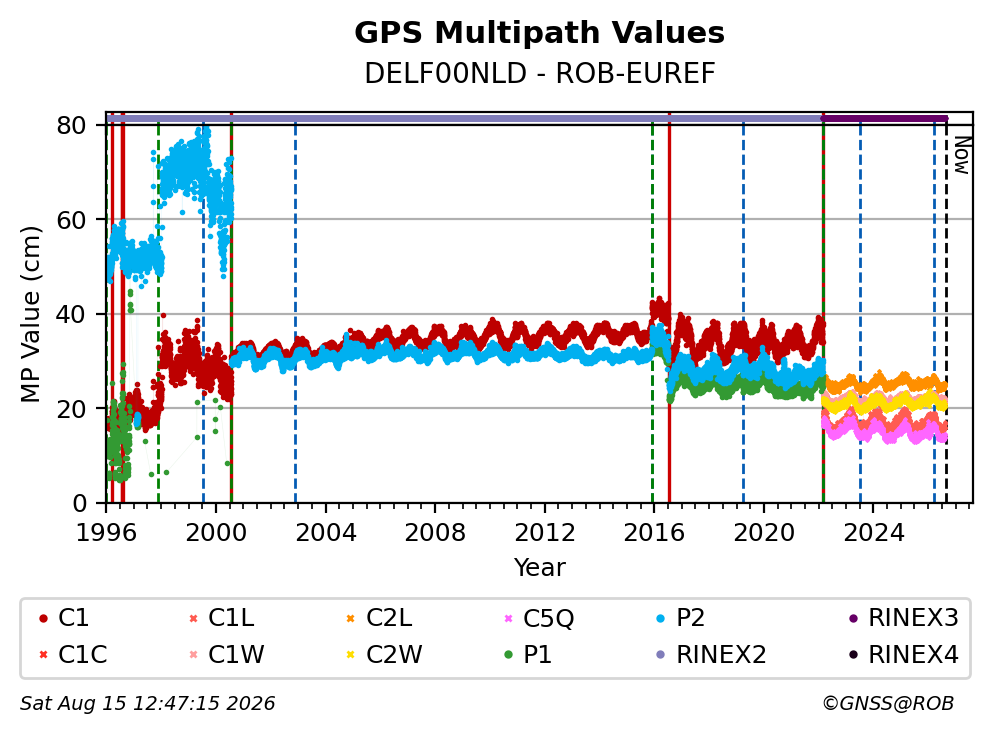This screenshot has height=734, width=992.
Task: Click the dark purple RINEX3 bar at top
Action: 884,118
